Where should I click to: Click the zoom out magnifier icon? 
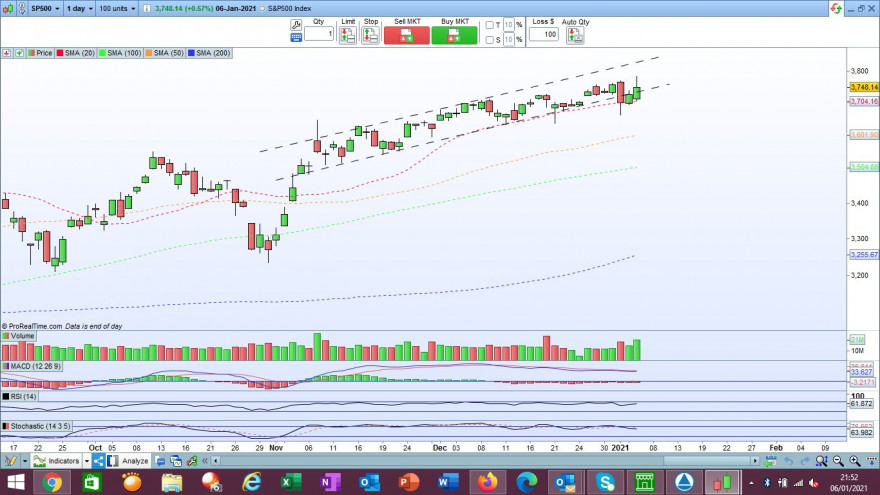tap(838, 461)
